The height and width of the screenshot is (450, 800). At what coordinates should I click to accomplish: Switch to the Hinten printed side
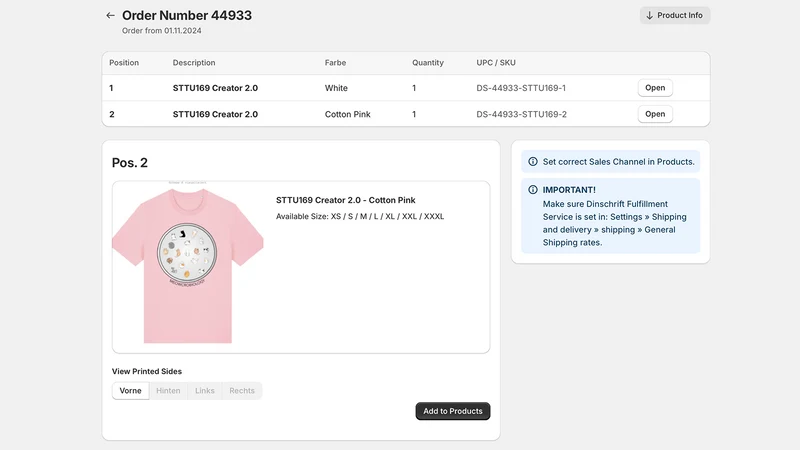pyautogui.click(x=168, y=390)
